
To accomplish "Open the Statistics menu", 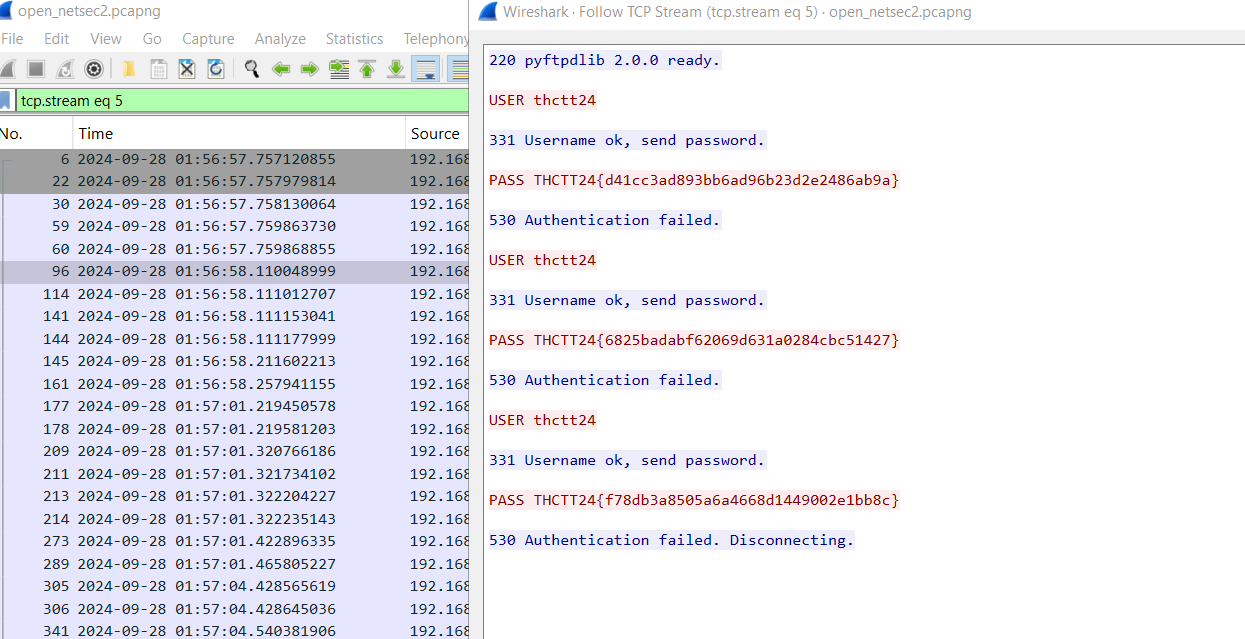I will [x=354, y=39].
